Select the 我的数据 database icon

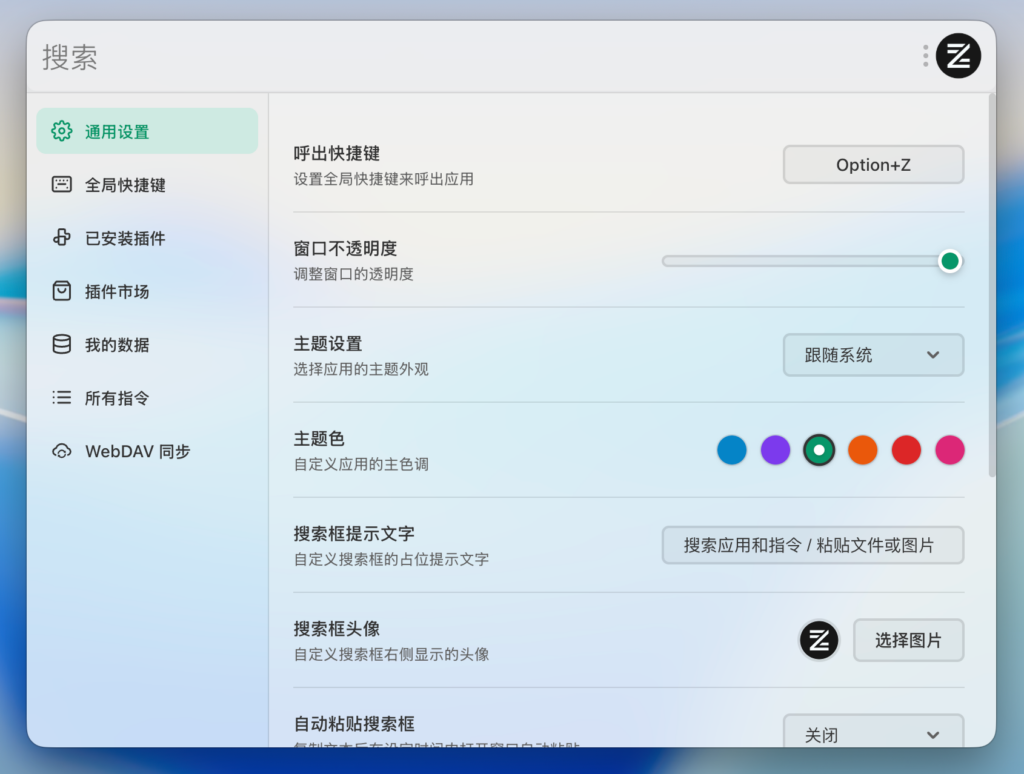point(61,344)
